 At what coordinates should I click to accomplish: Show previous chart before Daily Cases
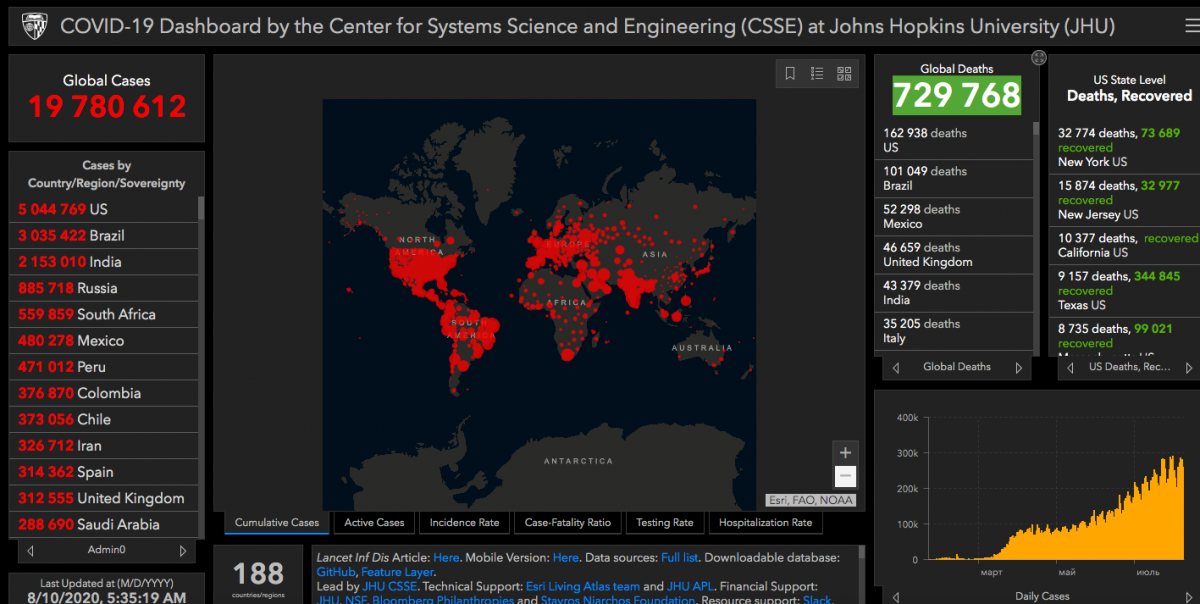[x=895, y=596]
